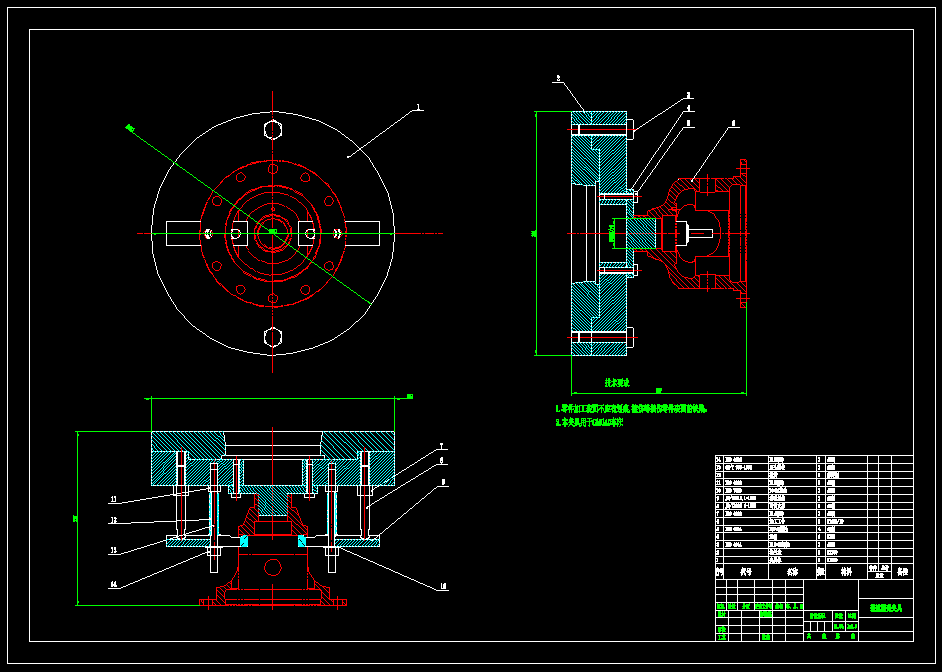Select width dimension text above front section view
Screen dimensions: 942x672
[410, 396]
